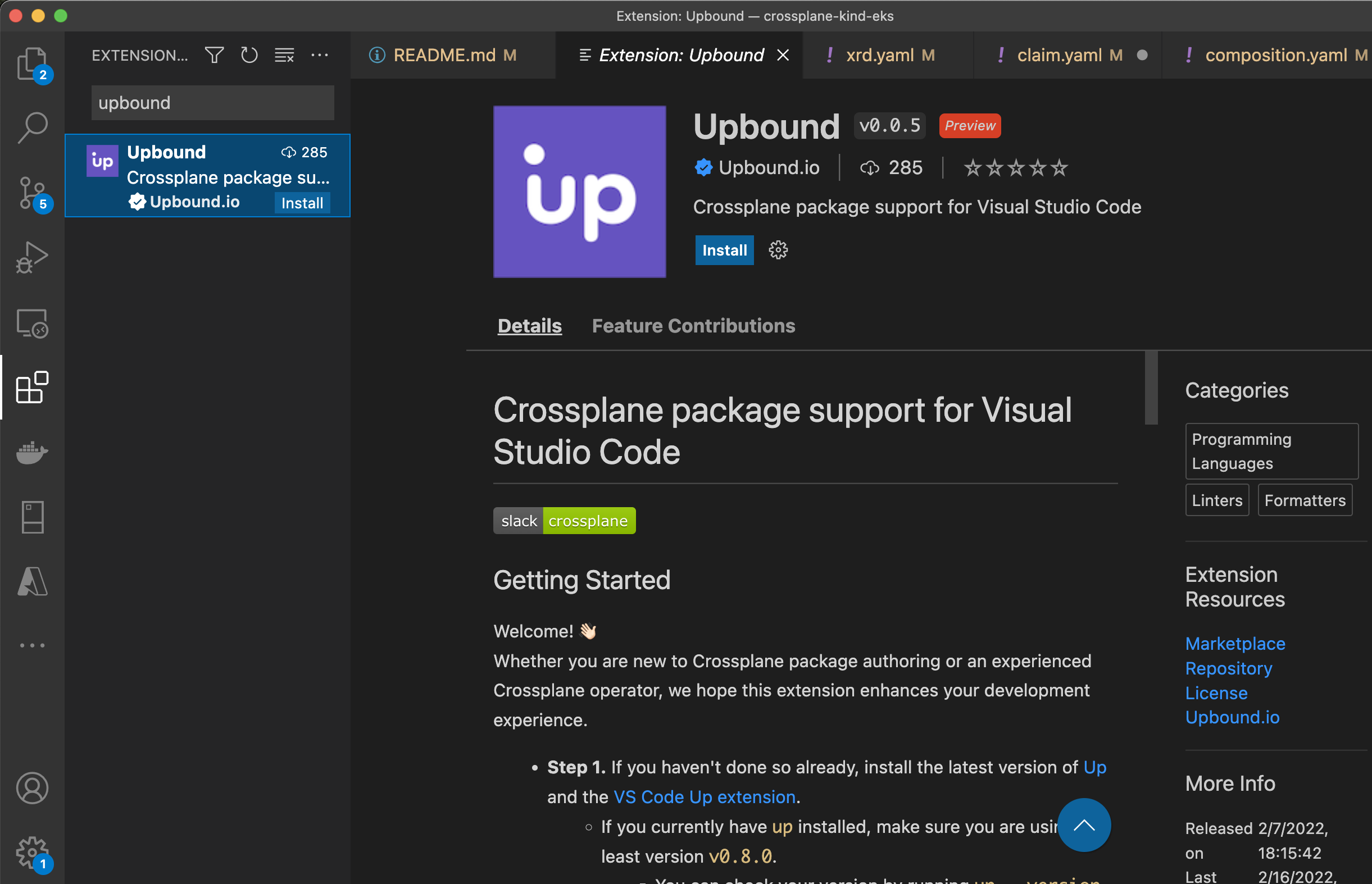Open the Docker view icon
Screen dimensions: 1372x884
[x=31, y=452]
